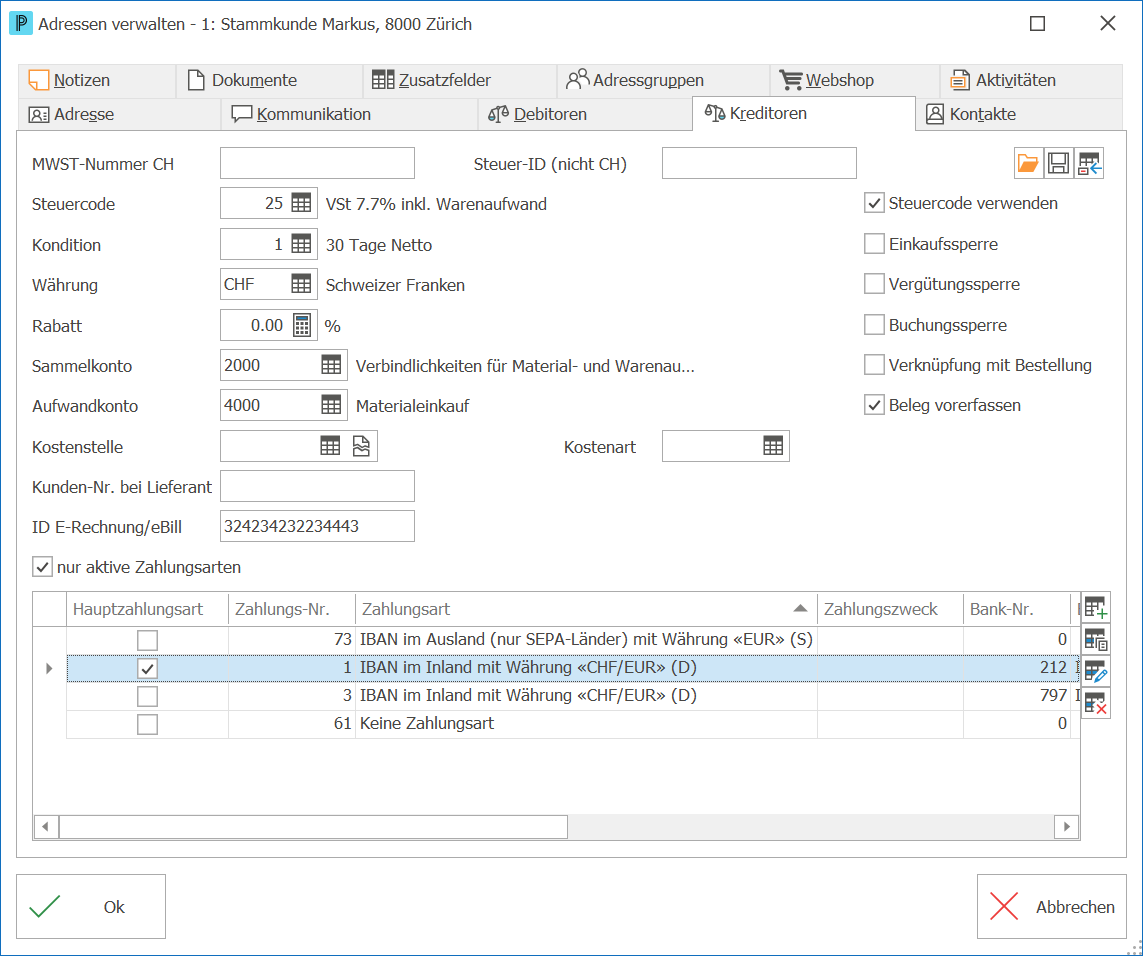
Task: Confirm with the Ok button
Action: [x=91, y=906]
